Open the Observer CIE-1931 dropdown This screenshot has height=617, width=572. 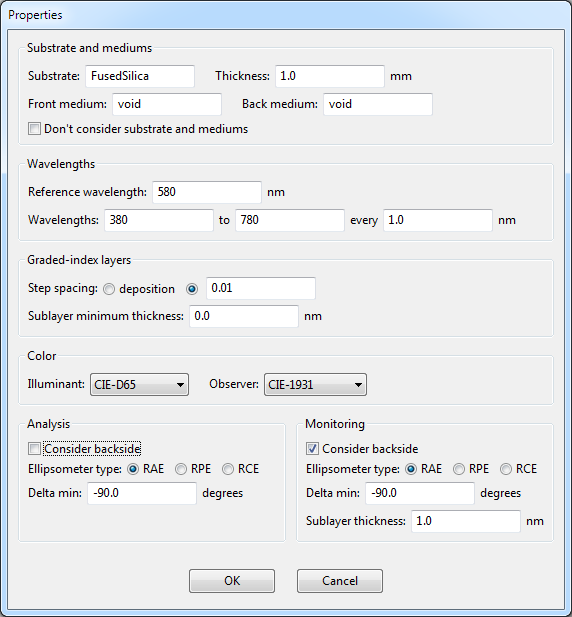coord(315,384)
